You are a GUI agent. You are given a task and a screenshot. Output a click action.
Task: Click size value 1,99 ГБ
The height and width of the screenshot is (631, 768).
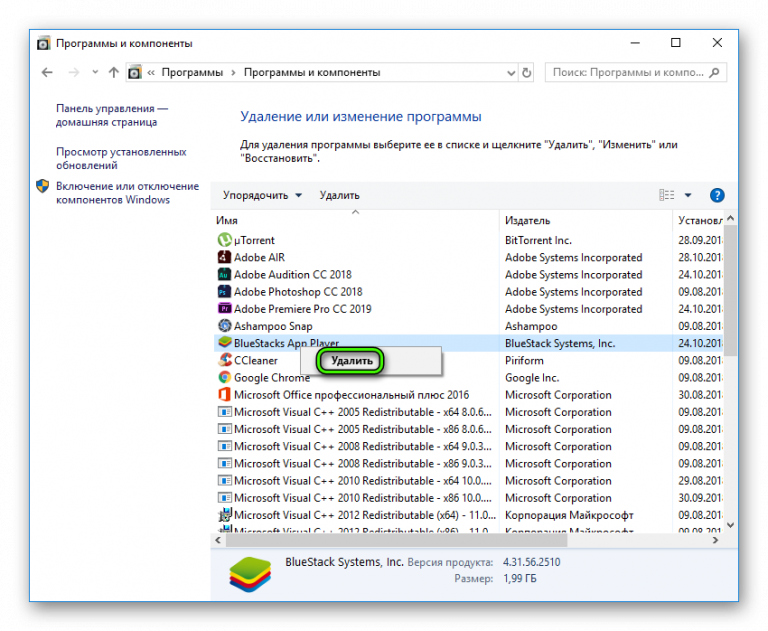point(520,579)
